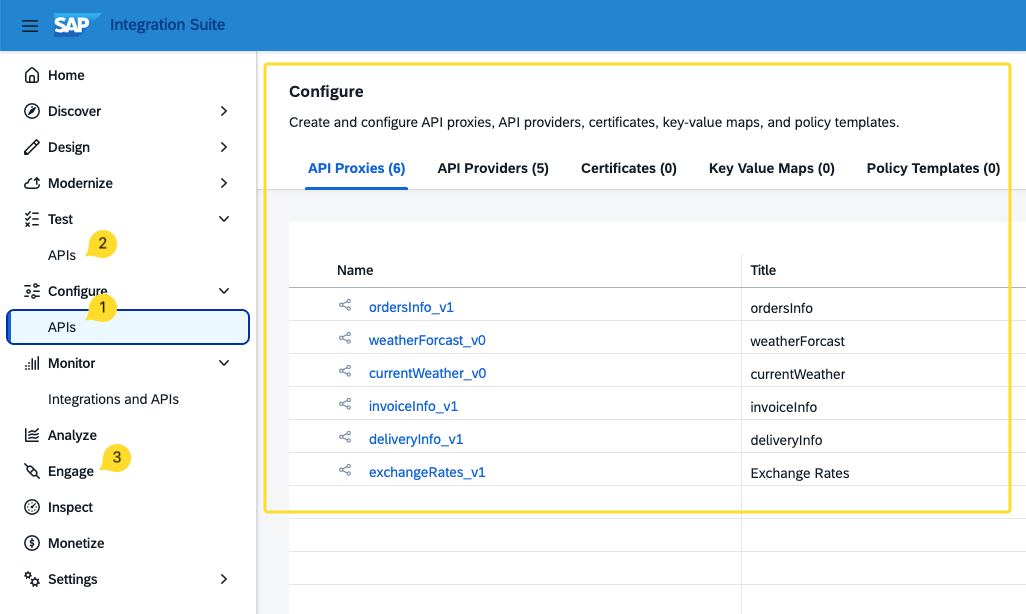Click the Inspect label in sidebar
Image resolution: width=1026 pixels, height=614 pixels.
(x=70, y=507)
